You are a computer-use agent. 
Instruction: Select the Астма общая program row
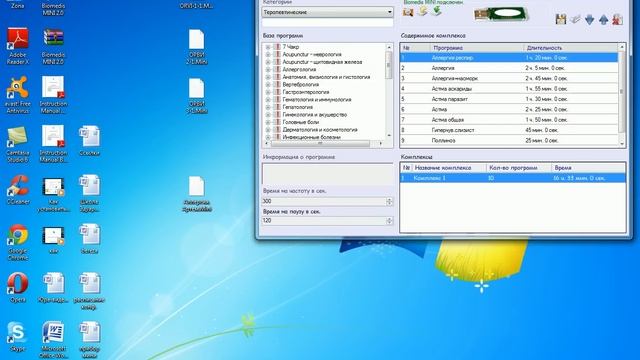[509, 120]
